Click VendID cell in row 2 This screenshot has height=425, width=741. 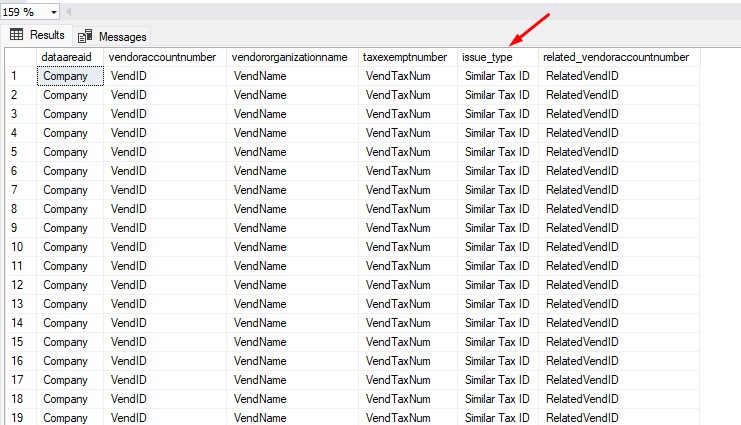point(165,95)
